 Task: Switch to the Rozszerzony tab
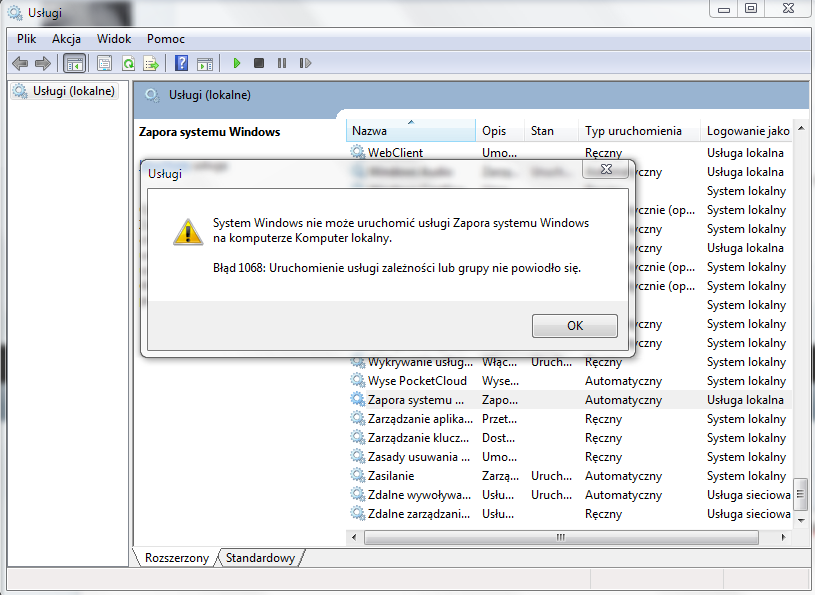[x=176, y=558]
